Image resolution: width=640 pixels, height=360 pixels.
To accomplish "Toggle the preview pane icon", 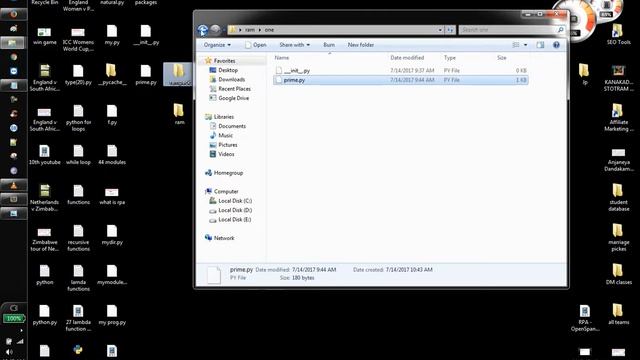I will click(540, 45).
